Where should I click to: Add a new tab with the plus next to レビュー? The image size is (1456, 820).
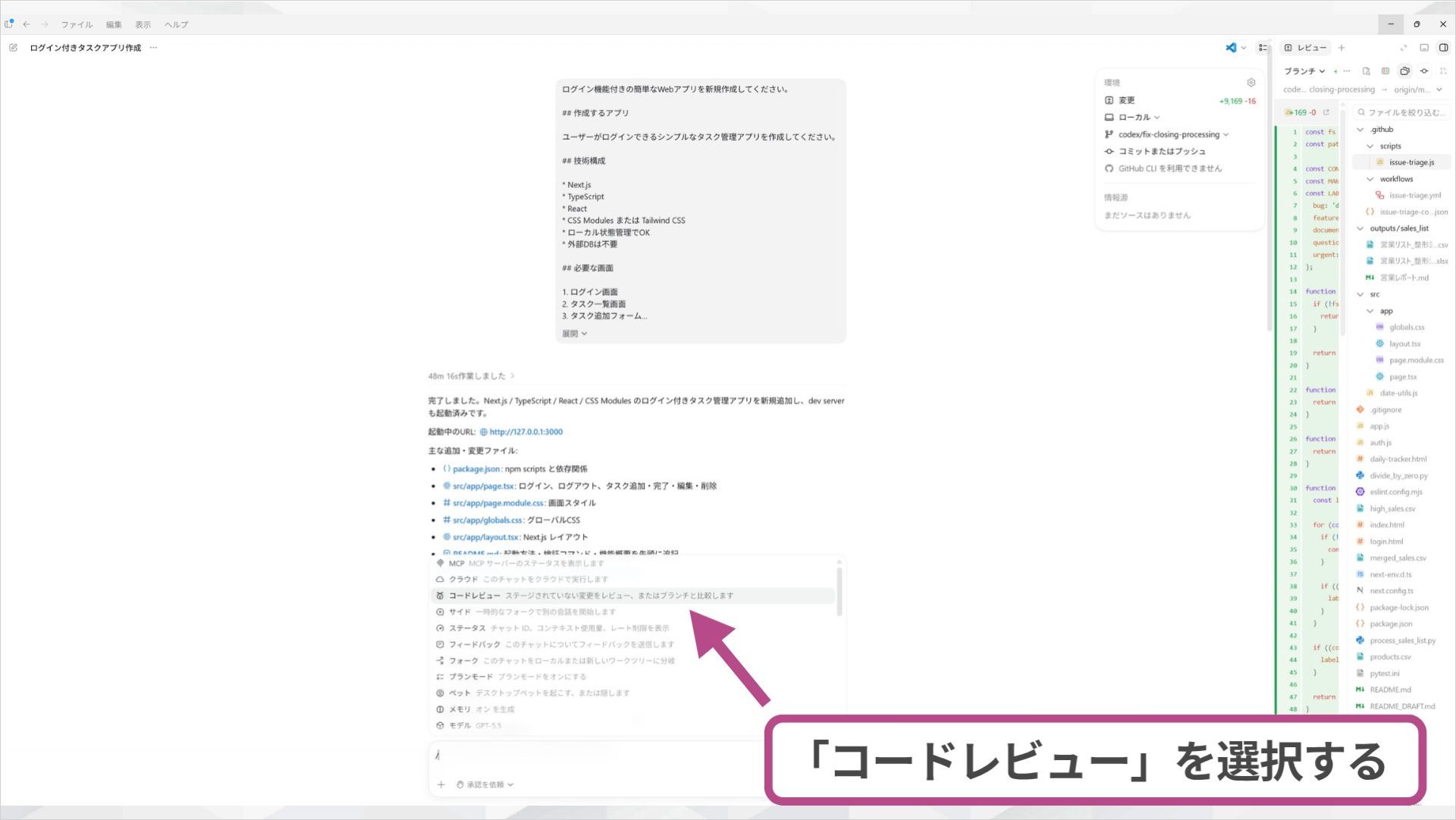click(1341, 48)
